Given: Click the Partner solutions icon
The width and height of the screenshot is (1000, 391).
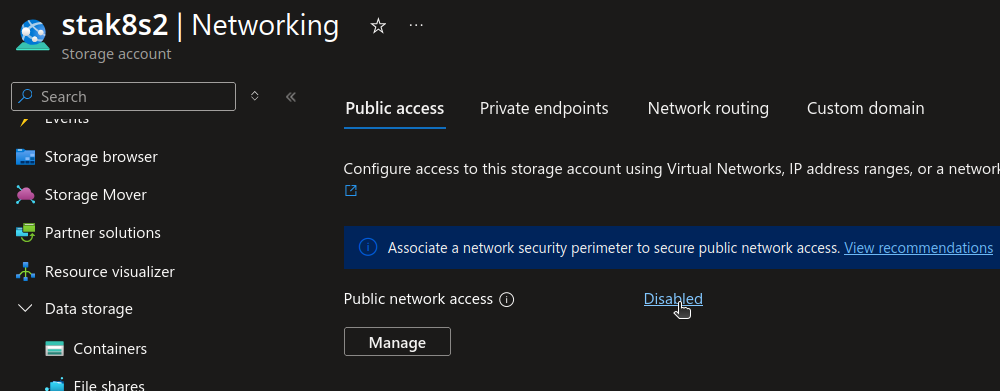Looking at the screenshot, I should pyautogui.click(x=26, y=233).
